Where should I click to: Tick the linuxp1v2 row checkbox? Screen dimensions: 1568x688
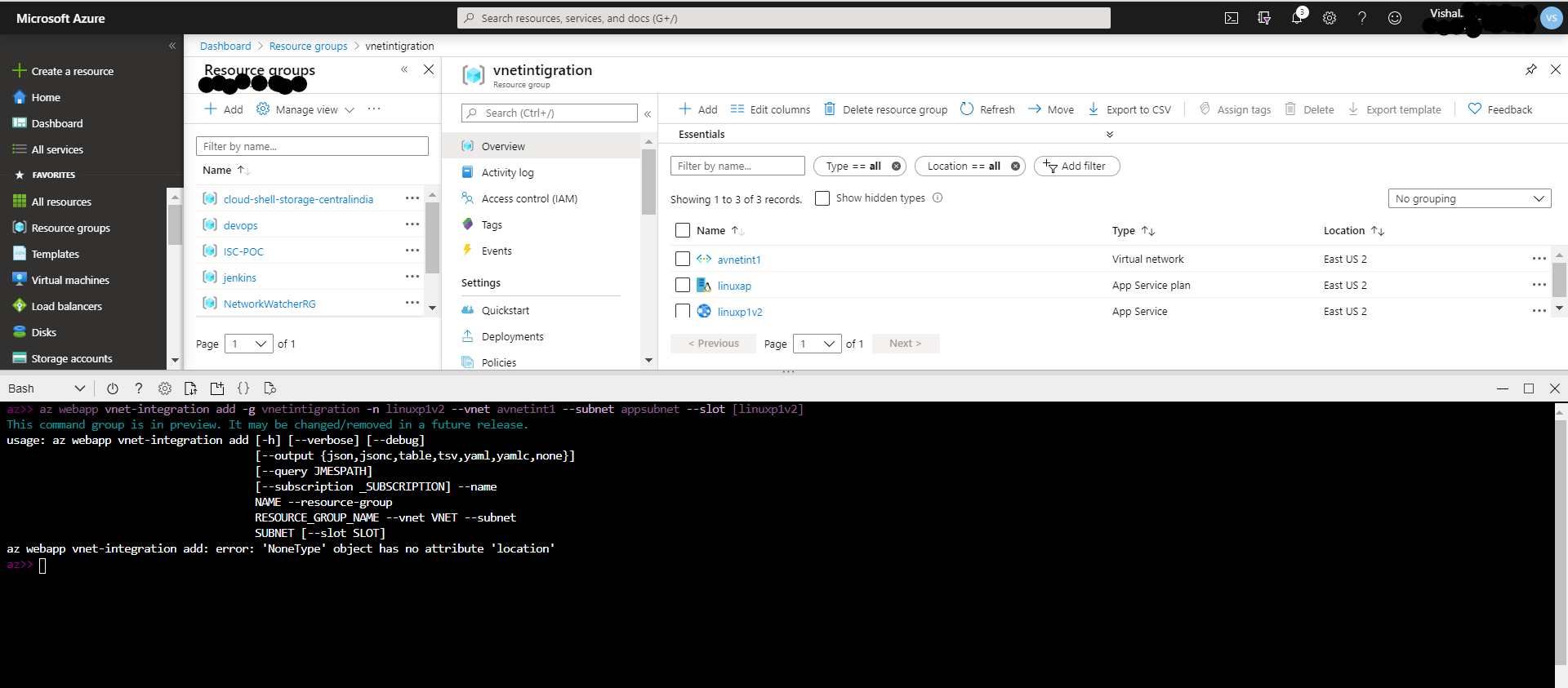[683, 311]
